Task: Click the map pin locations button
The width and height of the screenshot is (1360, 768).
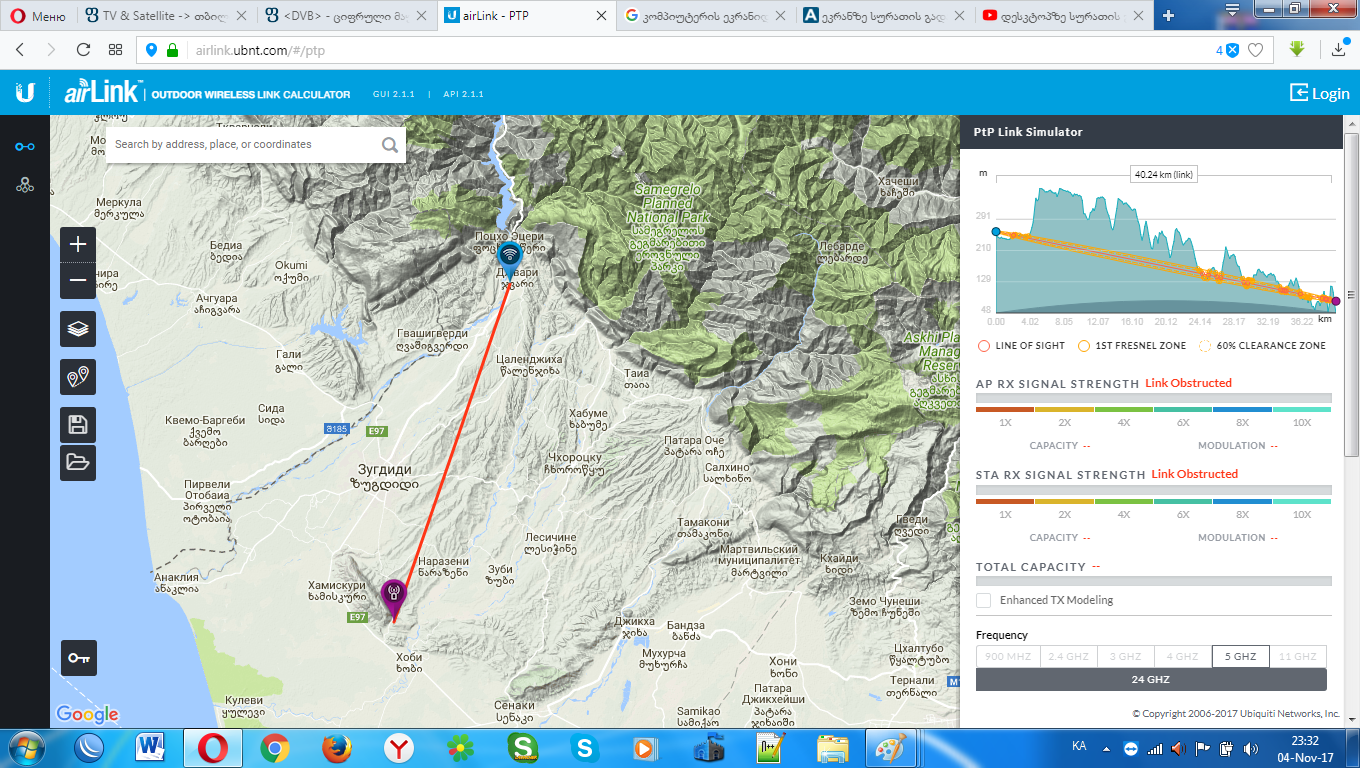Action: pos(78,377)
